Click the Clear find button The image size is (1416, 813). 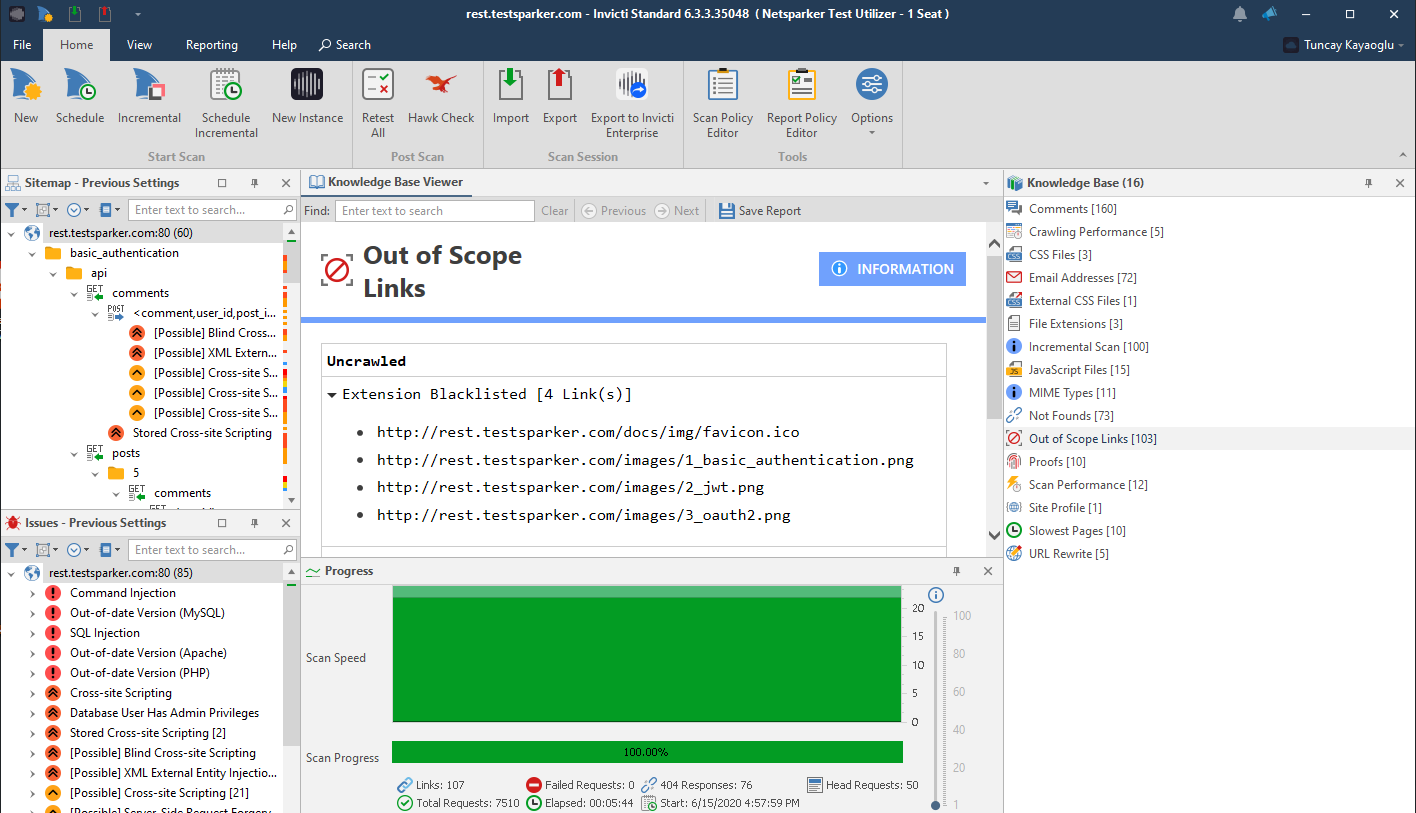(554, 211)
